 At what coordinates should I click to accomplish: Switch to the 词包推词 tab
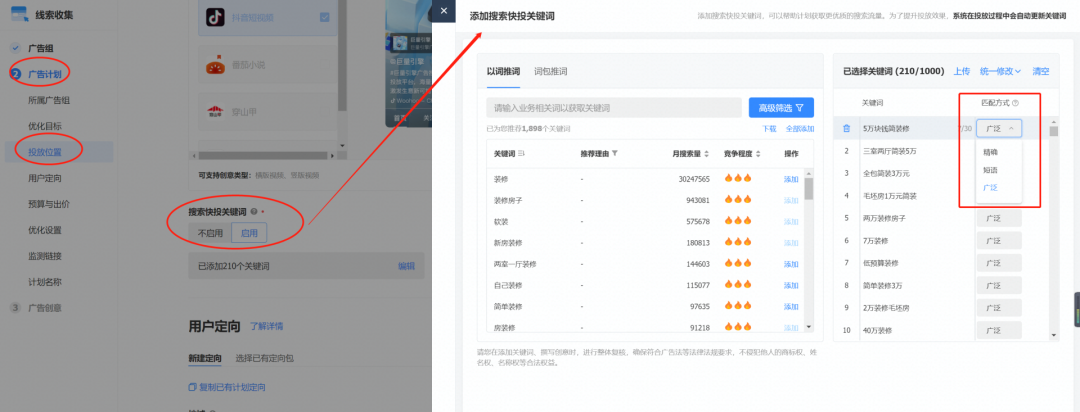(550, 72)
